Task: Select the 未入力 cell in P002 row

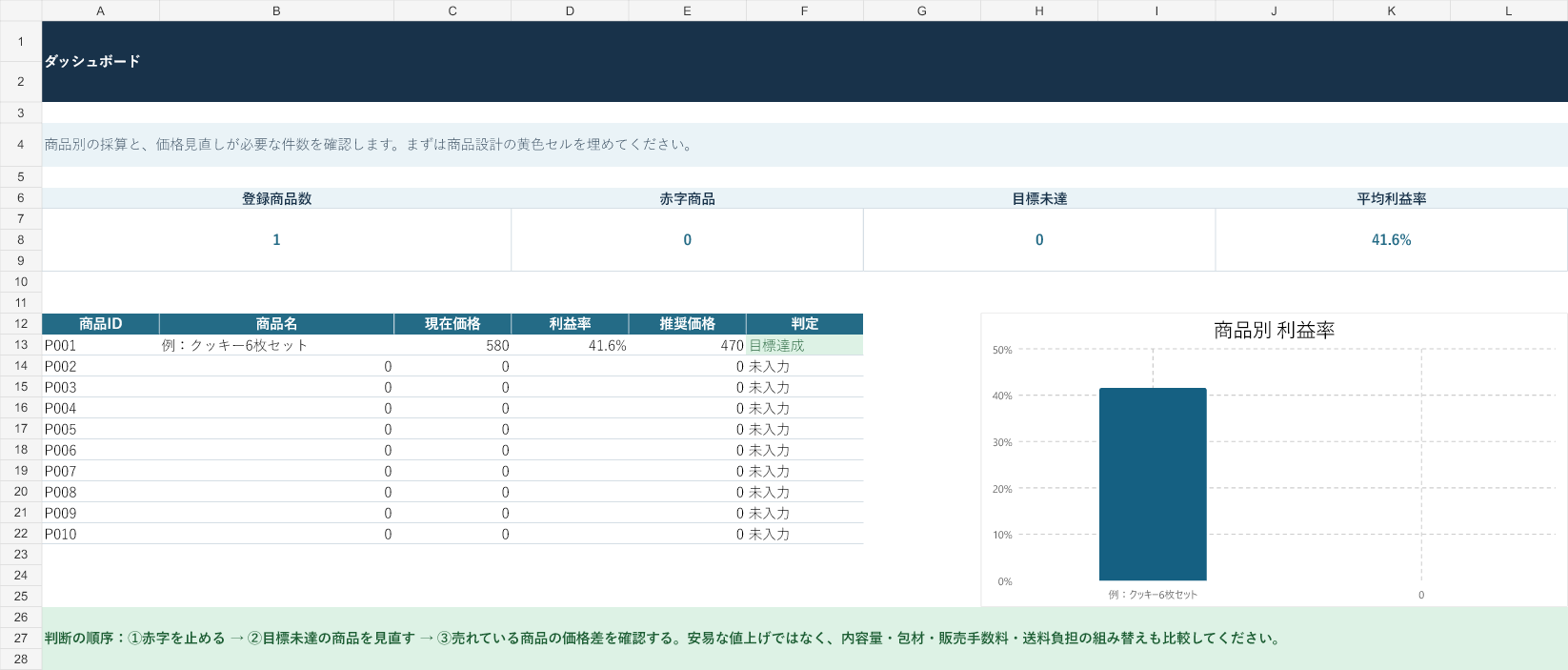Action: pyautogui.click(x=804, y=366)
